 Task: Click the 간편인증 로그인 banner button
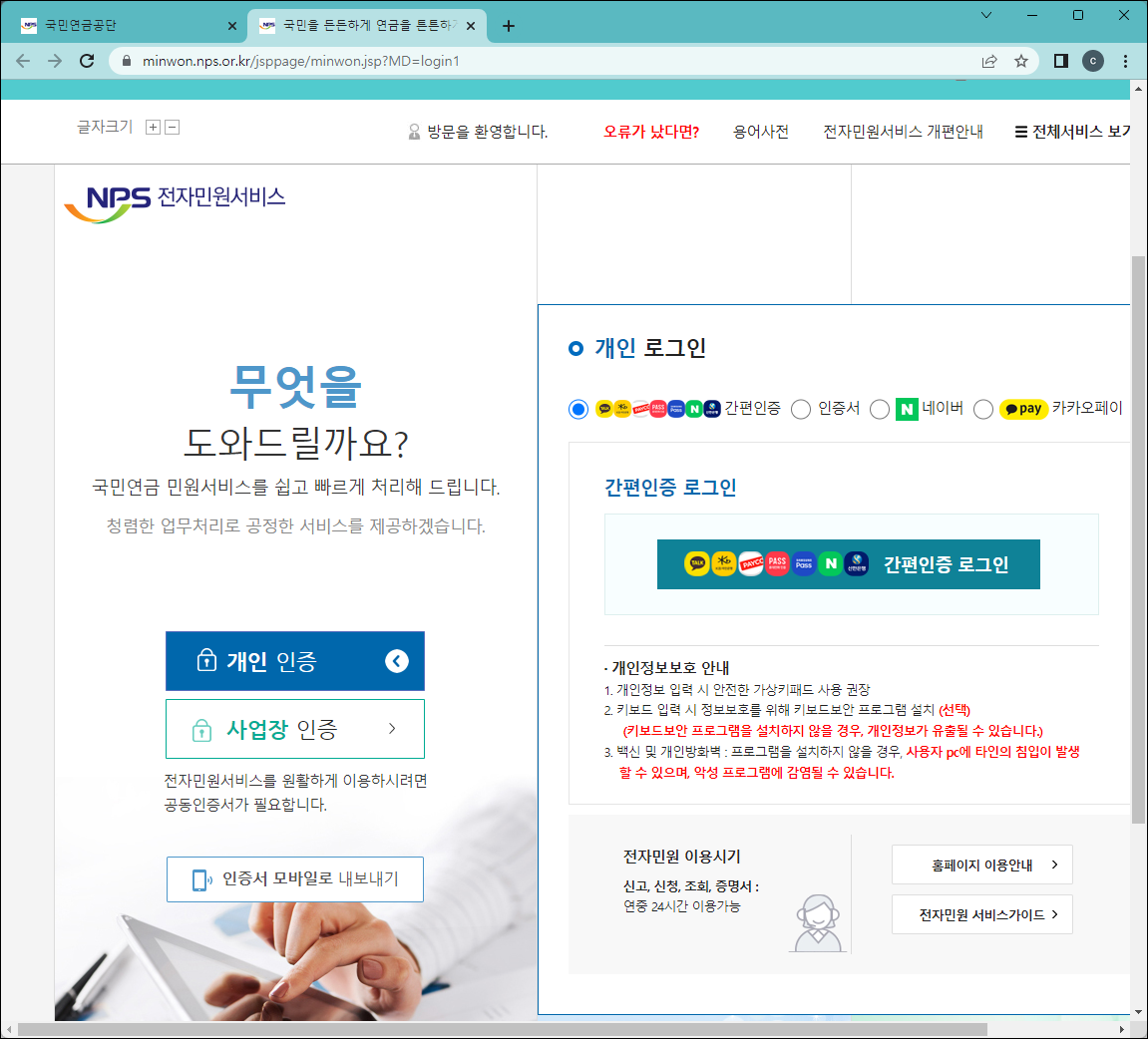848,563
